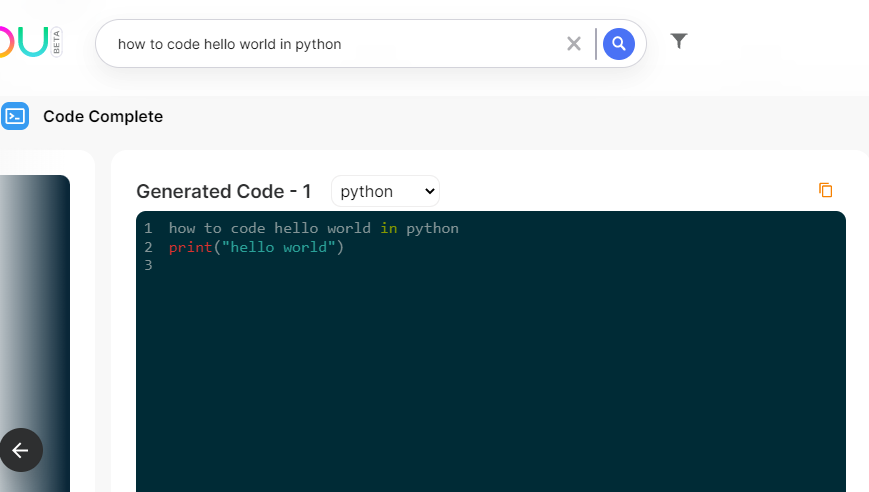Click the chevron arrow in the python selector
This screenshot has height=492, width=869.
(x=430, y=192)
